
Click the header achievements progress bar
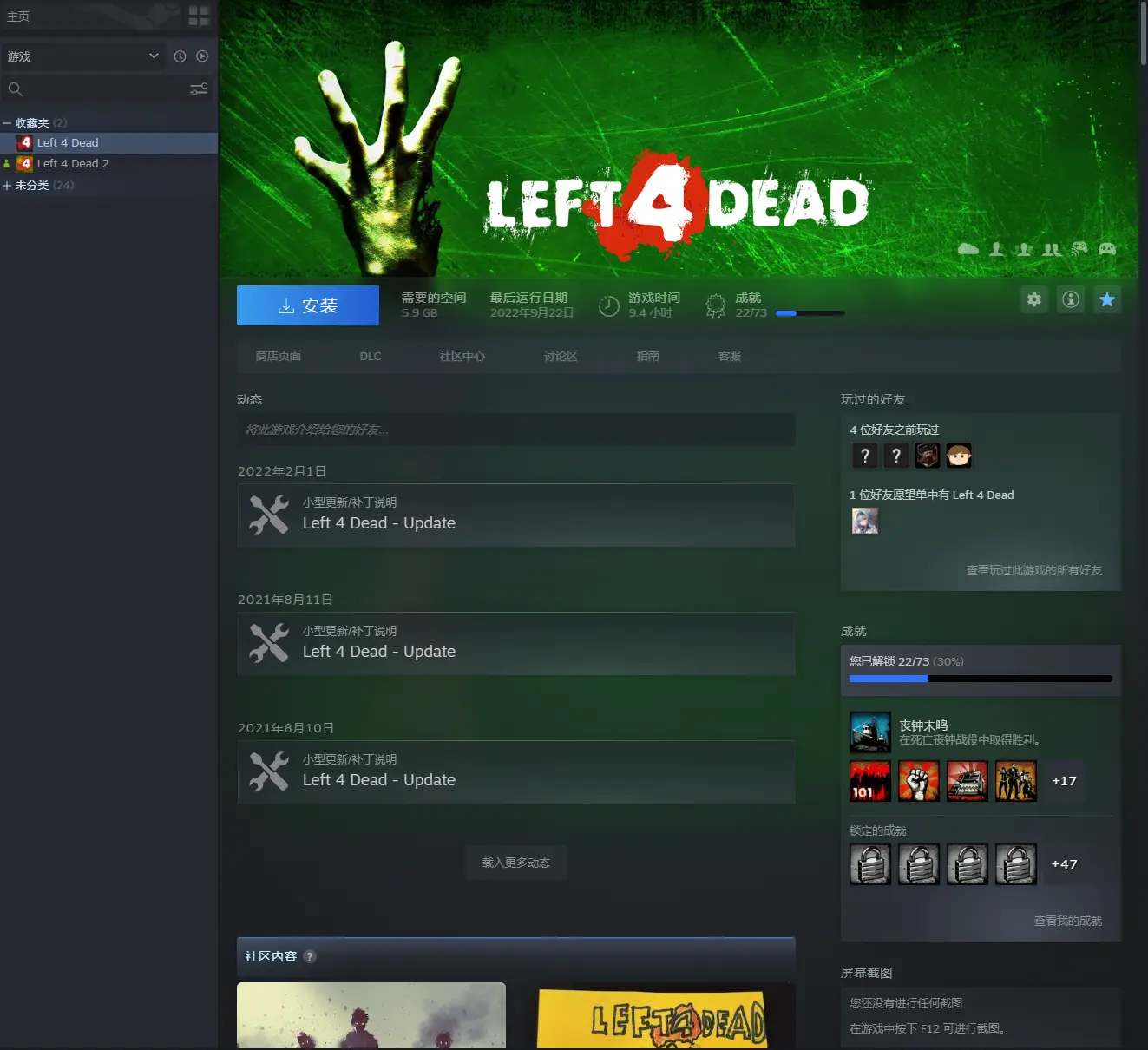click(x=810, y=313)
